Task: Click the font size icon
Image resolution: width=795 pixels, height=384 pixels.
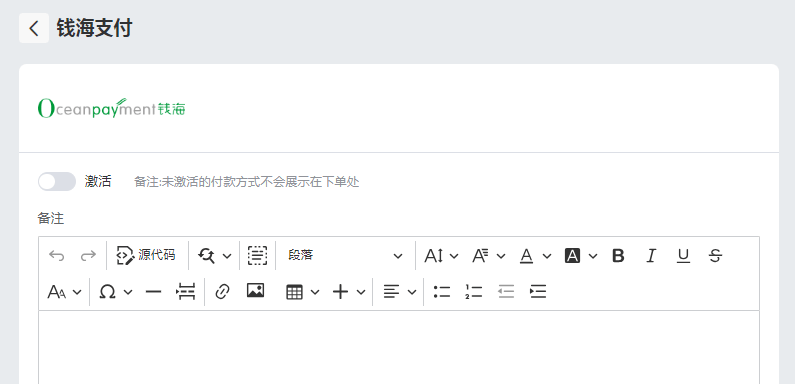Action: (434, 256)
